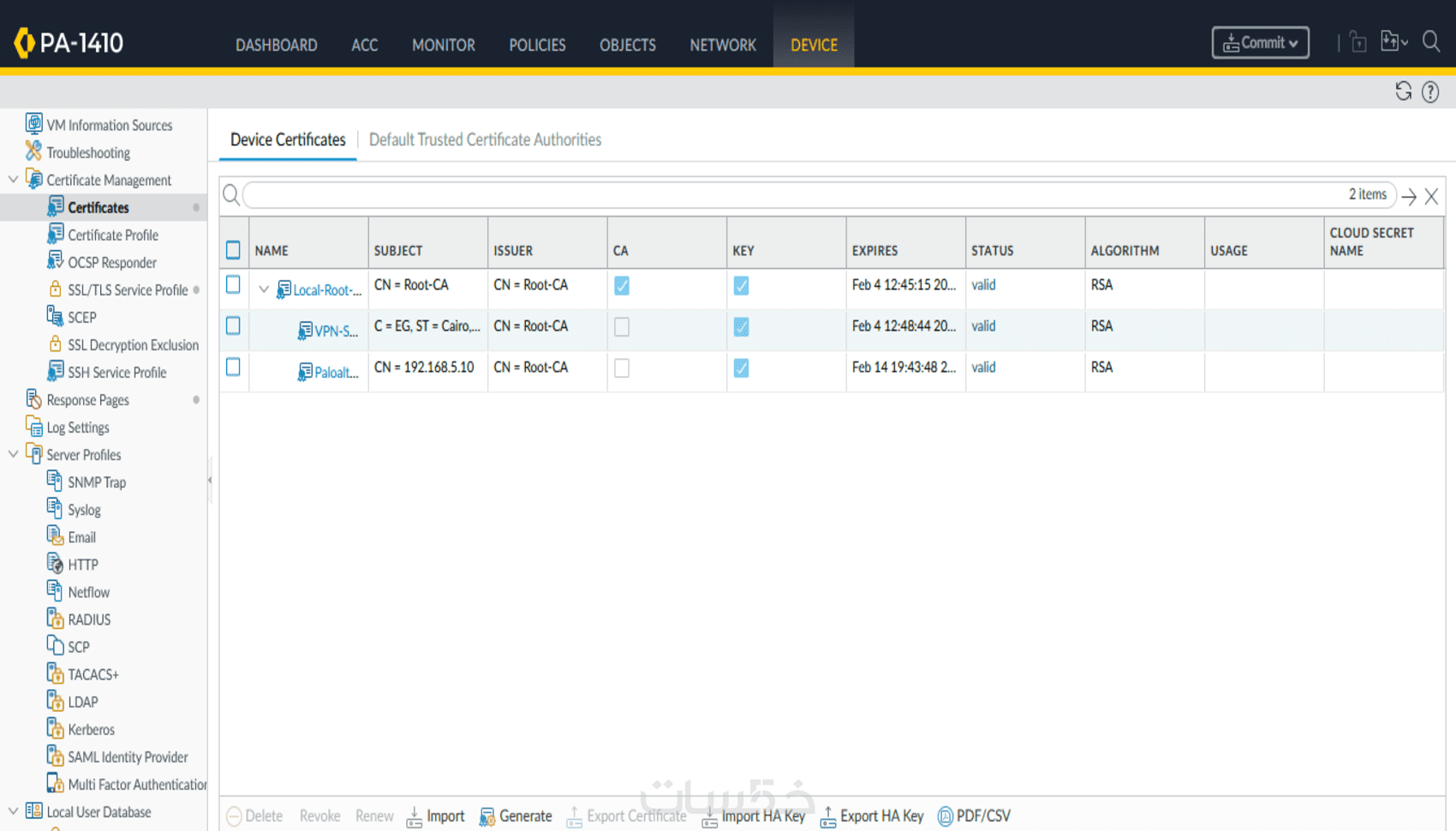Image resolution: width=1456 pixels, height=831 pixels.
Task: Toggle the select-all checkbox in table header
Action: pyautogui.click(x=233, y=250)
